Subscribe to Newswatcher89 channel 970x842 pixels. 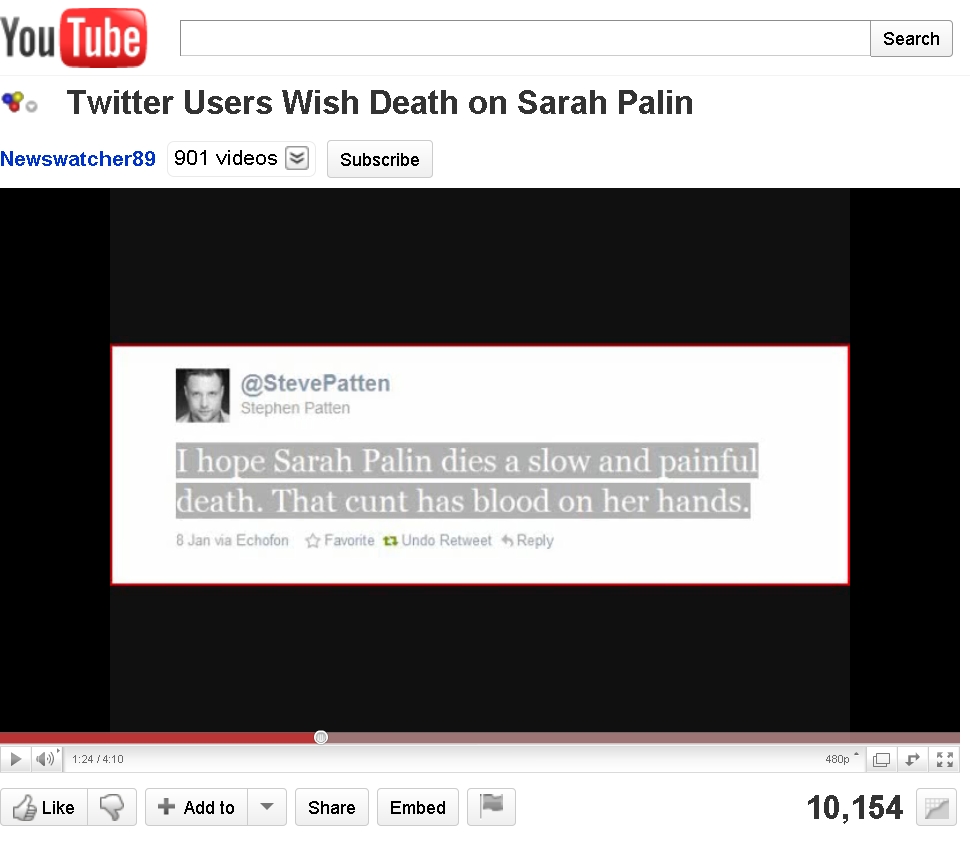point(379,160)
